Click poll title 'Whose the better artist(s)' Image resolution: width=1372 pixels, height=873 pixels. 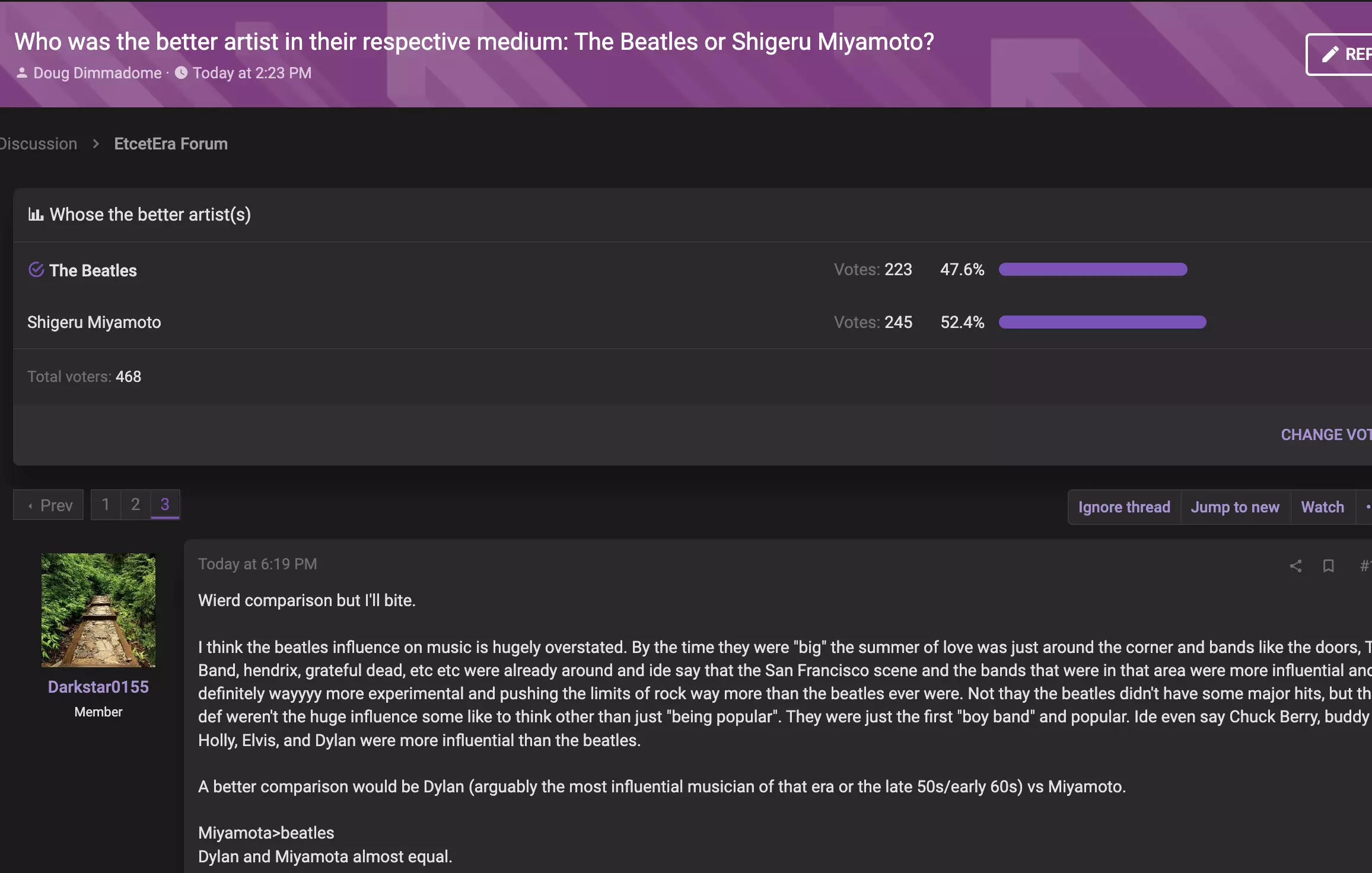(x=150, y=214)
